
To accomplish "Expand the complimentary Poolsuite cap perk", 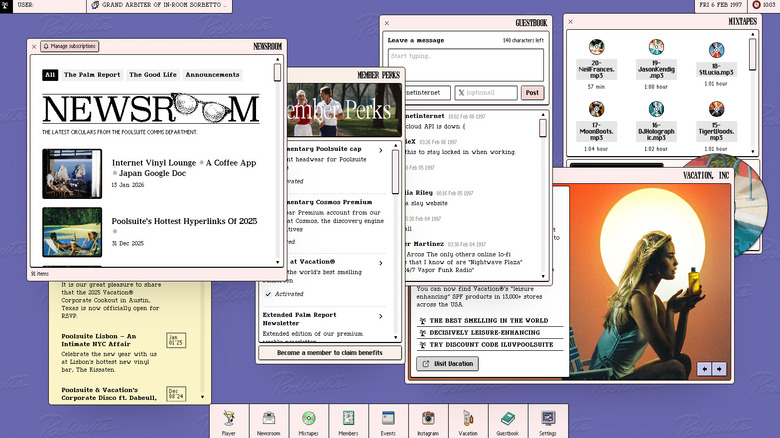I will pyautogui.click(x=381, y=150).
